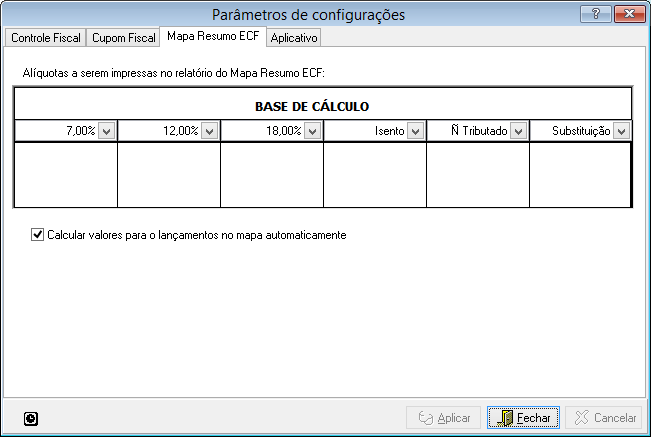
Task: Close the Parâmetros de configurações window
Action: [630, 13]
